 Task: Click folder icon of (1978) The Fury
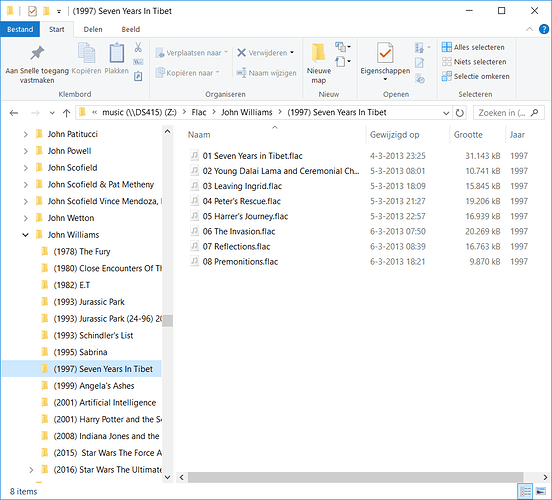click(45, 251)
